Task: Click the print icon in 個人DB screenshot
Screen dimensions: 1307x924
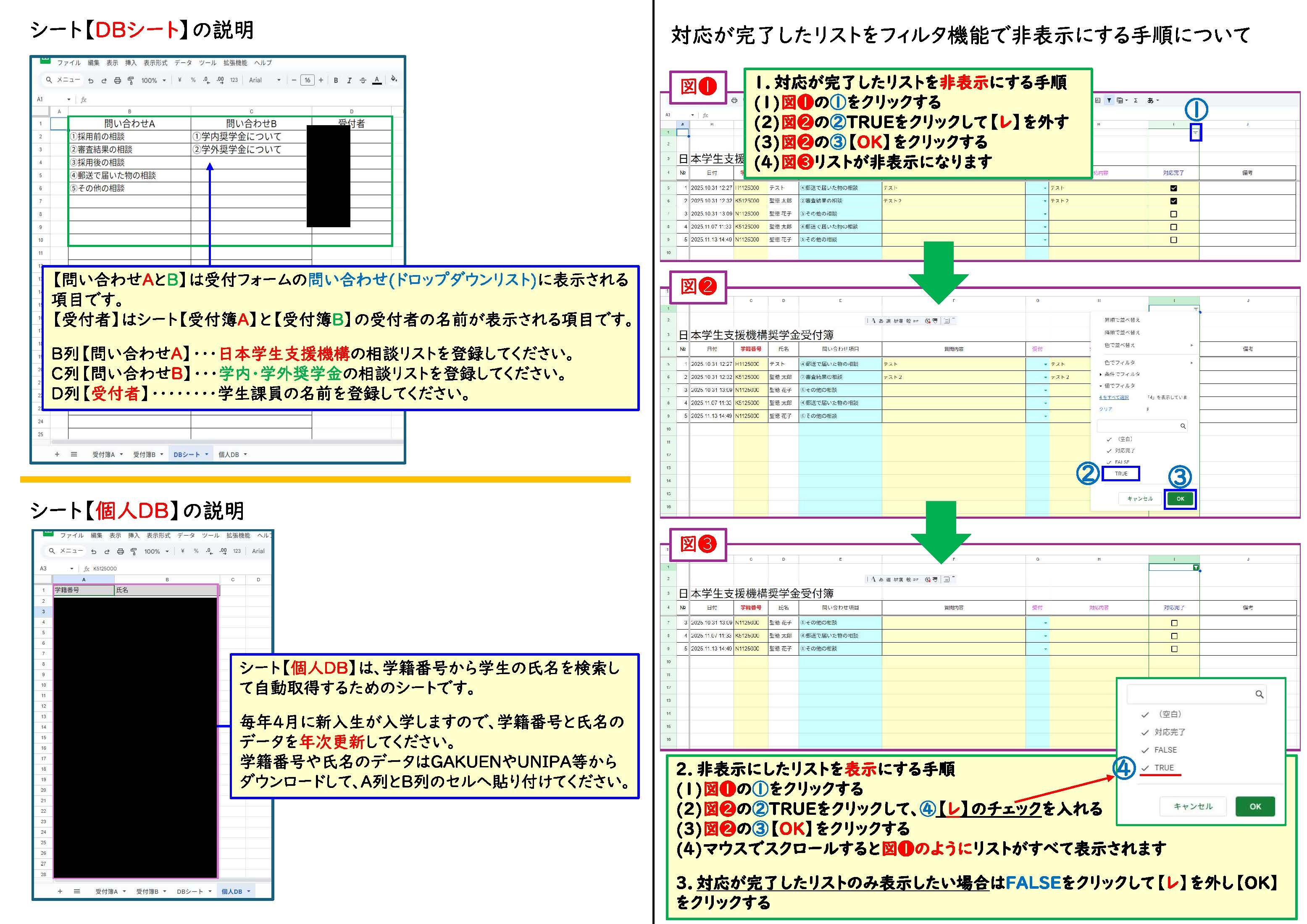Action: (120, 551)
